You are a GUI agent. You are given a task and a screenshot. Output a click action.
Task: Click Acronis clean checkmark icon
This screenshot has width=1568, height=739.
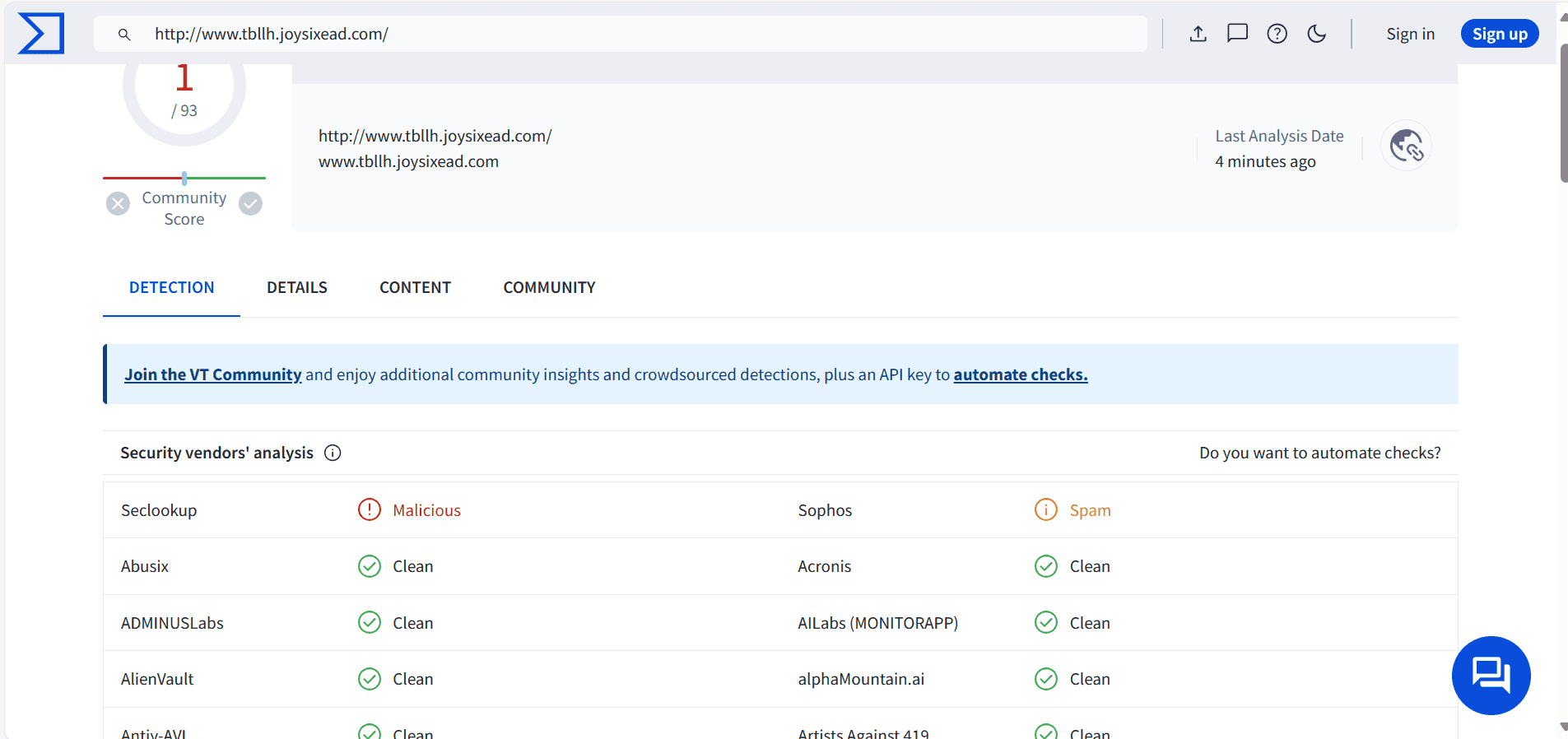pos(1046,566)
